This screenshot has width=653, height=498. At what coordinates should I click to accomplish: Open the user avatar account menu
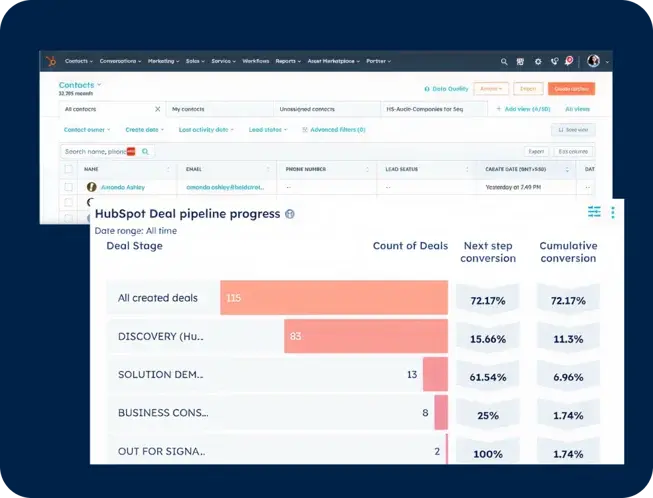pyautogui.click(x=593, y=61)
